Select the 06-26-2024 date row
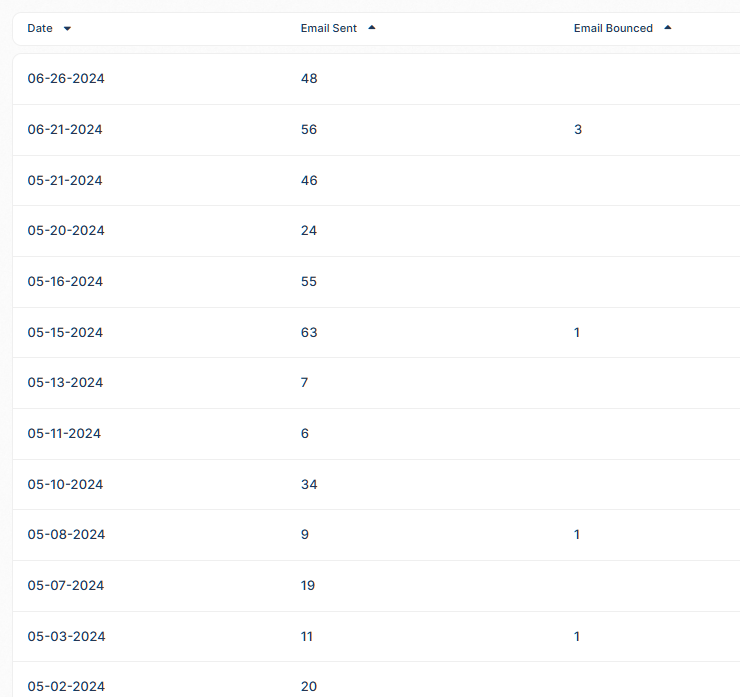The height and width of the screenshot is (697, 740). coord(65,79)
